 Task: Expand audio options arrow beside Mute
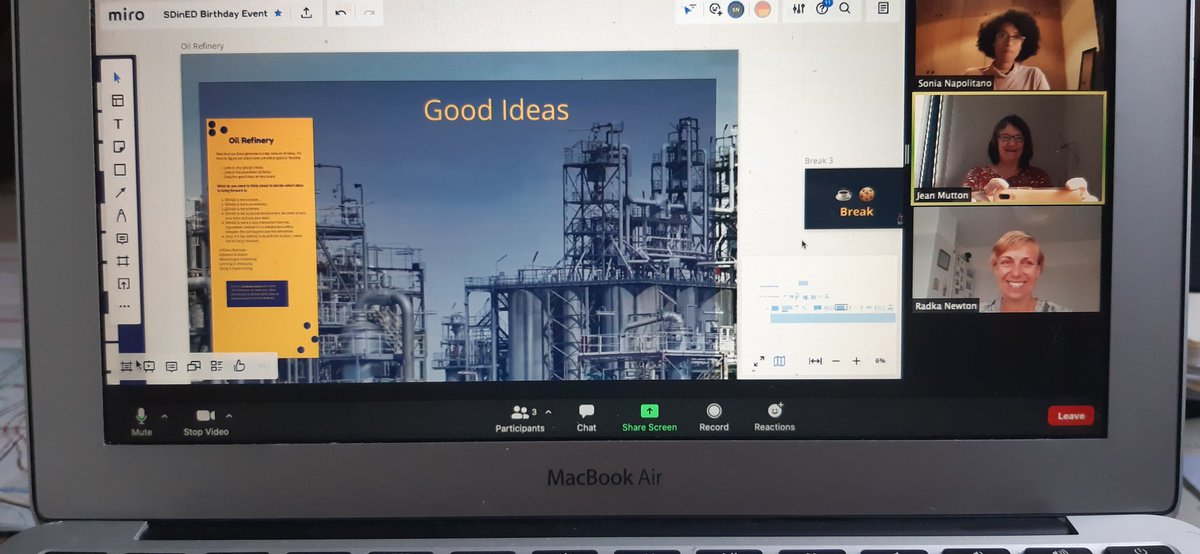coord(165,416)
